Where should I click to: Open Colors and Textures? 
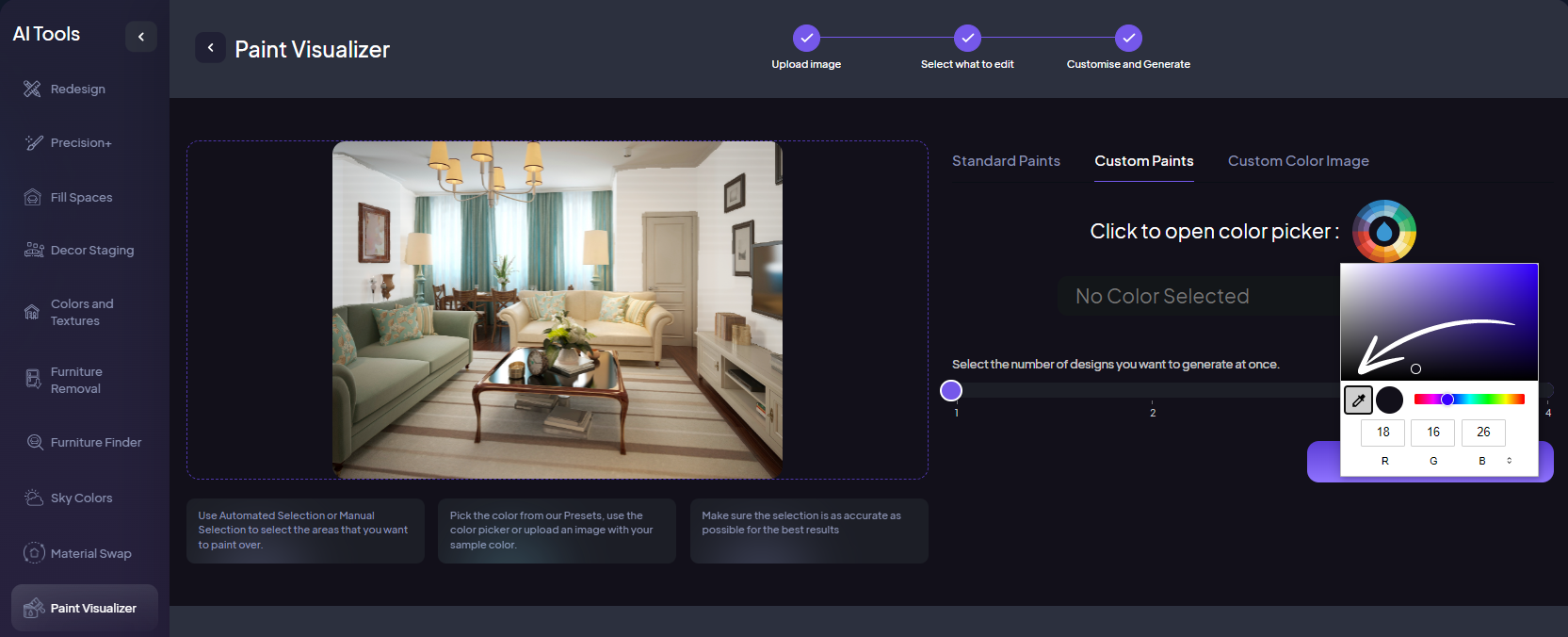(81, 312)
